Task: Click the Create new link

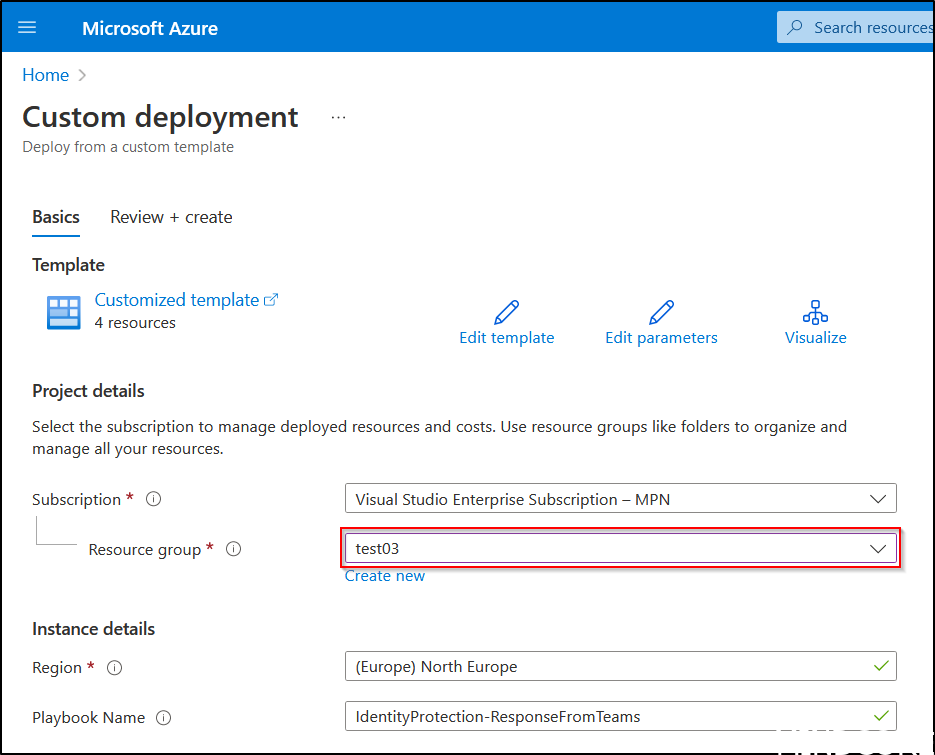Action: 384,575
